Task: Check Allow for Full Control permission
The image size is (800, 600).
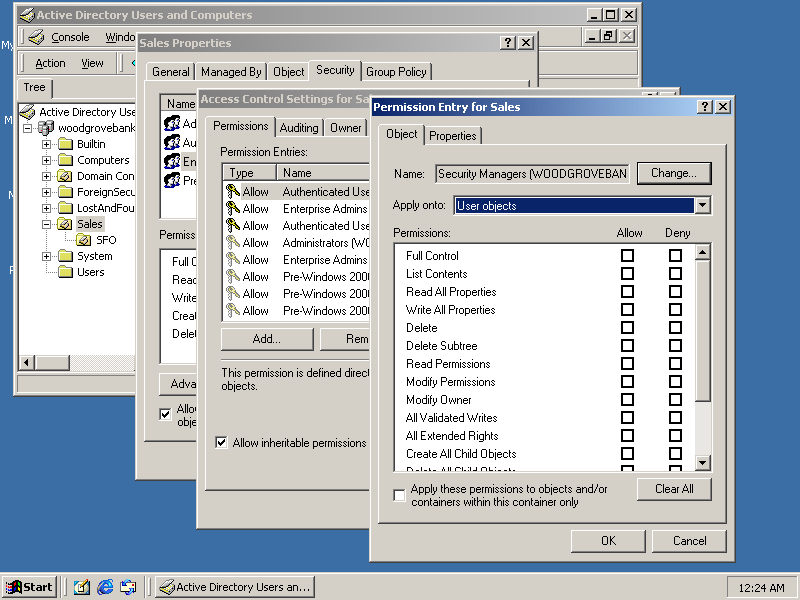Action: (627, 256)
